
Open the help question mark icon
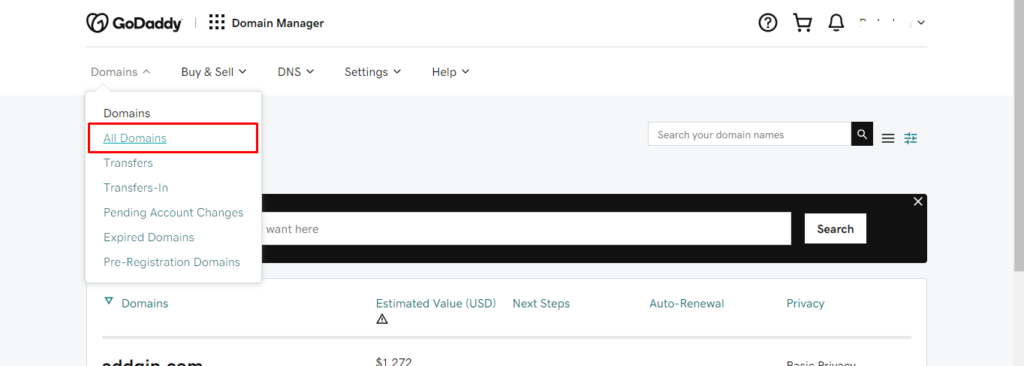[768, 23]
